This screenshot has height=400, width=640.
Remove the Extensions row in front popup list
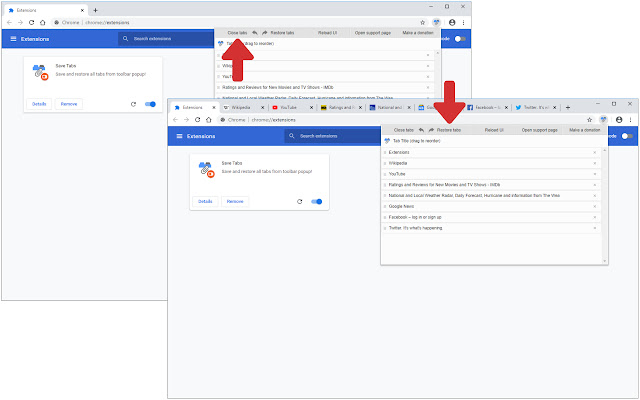point(594,152)
